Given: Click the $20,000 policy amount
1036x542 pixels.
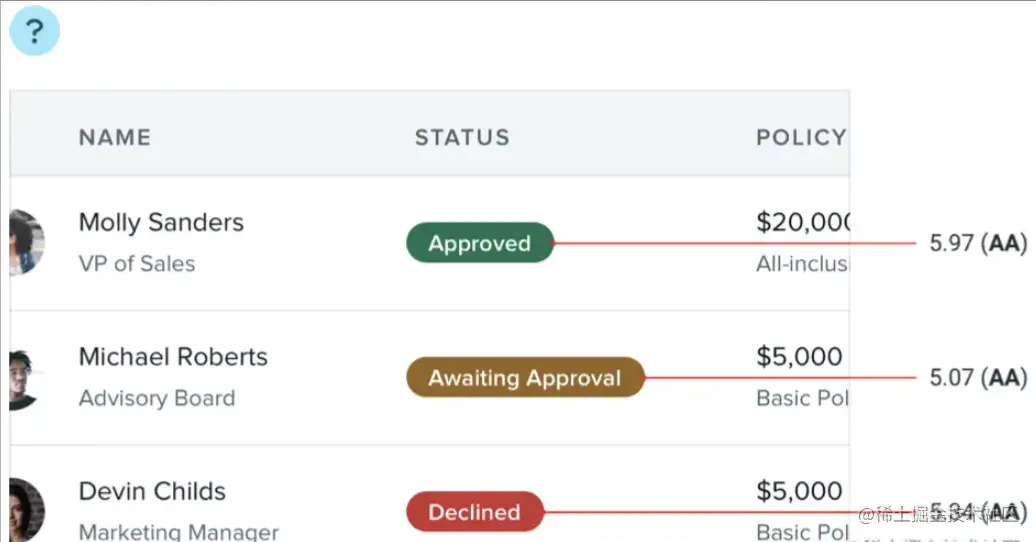Looking at the screenshot, I should pos(802,222).
